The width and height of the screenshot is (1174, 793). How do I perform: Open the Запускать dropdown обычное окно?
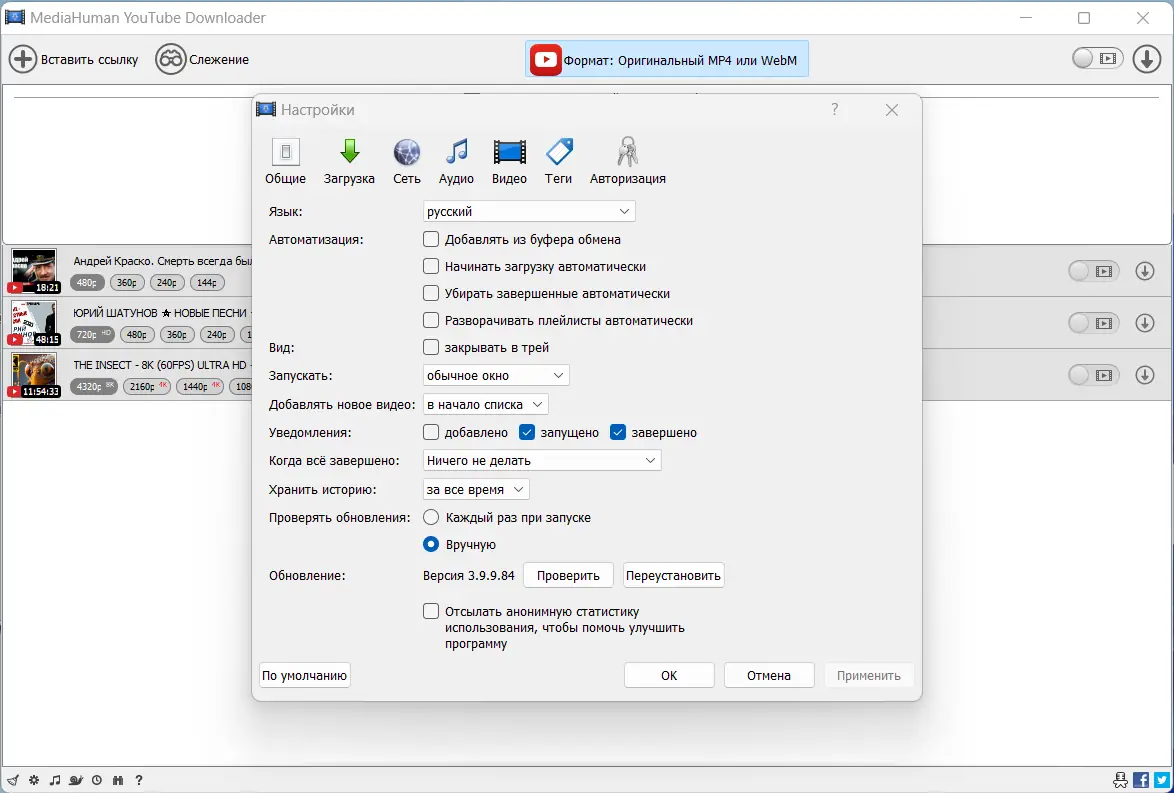(x=496, y=375)
